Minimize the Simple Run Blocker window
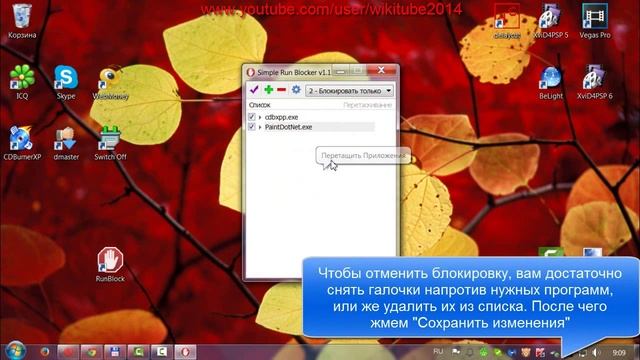 point(341,71)
